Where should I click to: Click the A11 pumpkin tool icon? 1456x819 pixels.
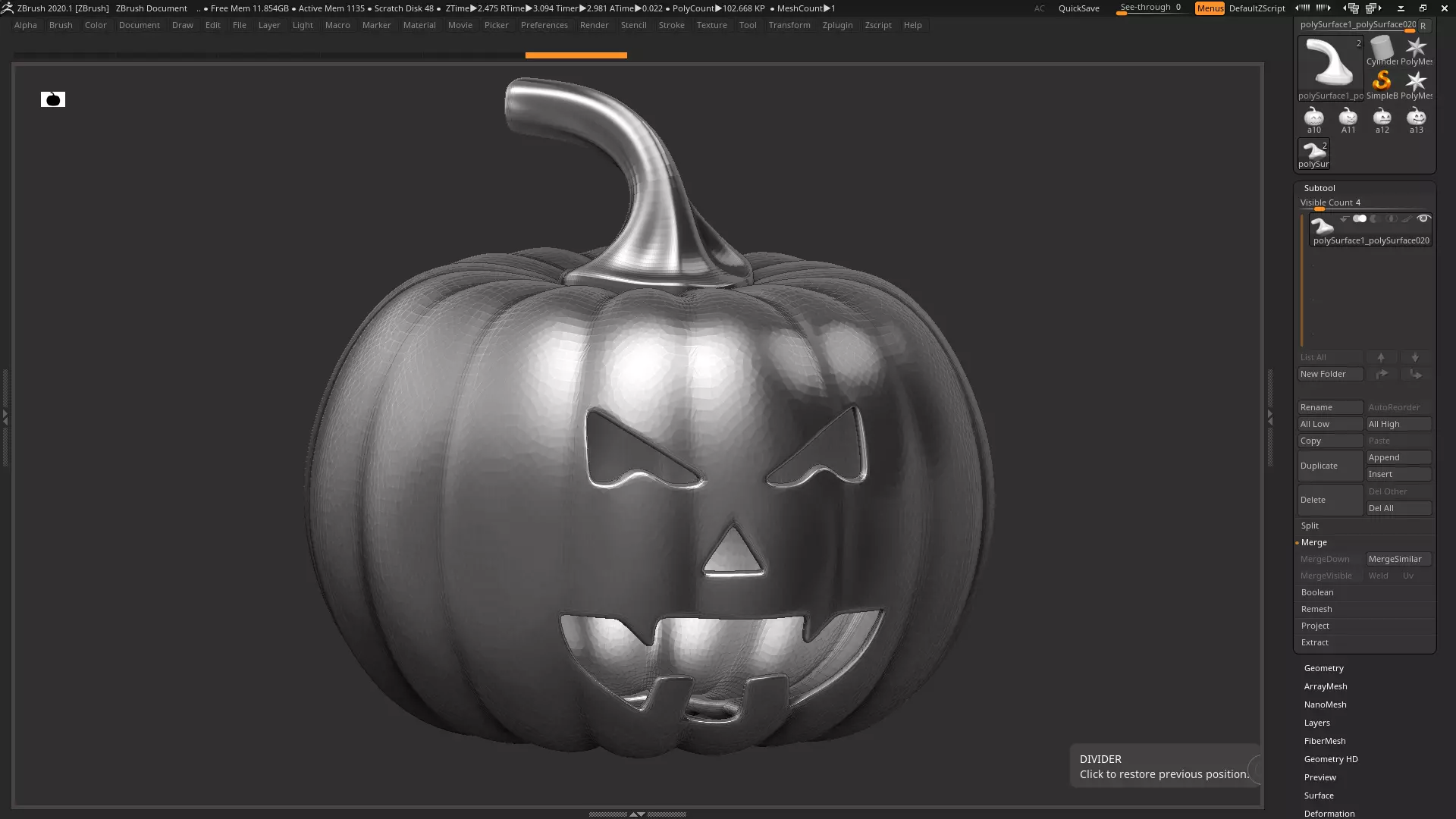(1348, 118)
